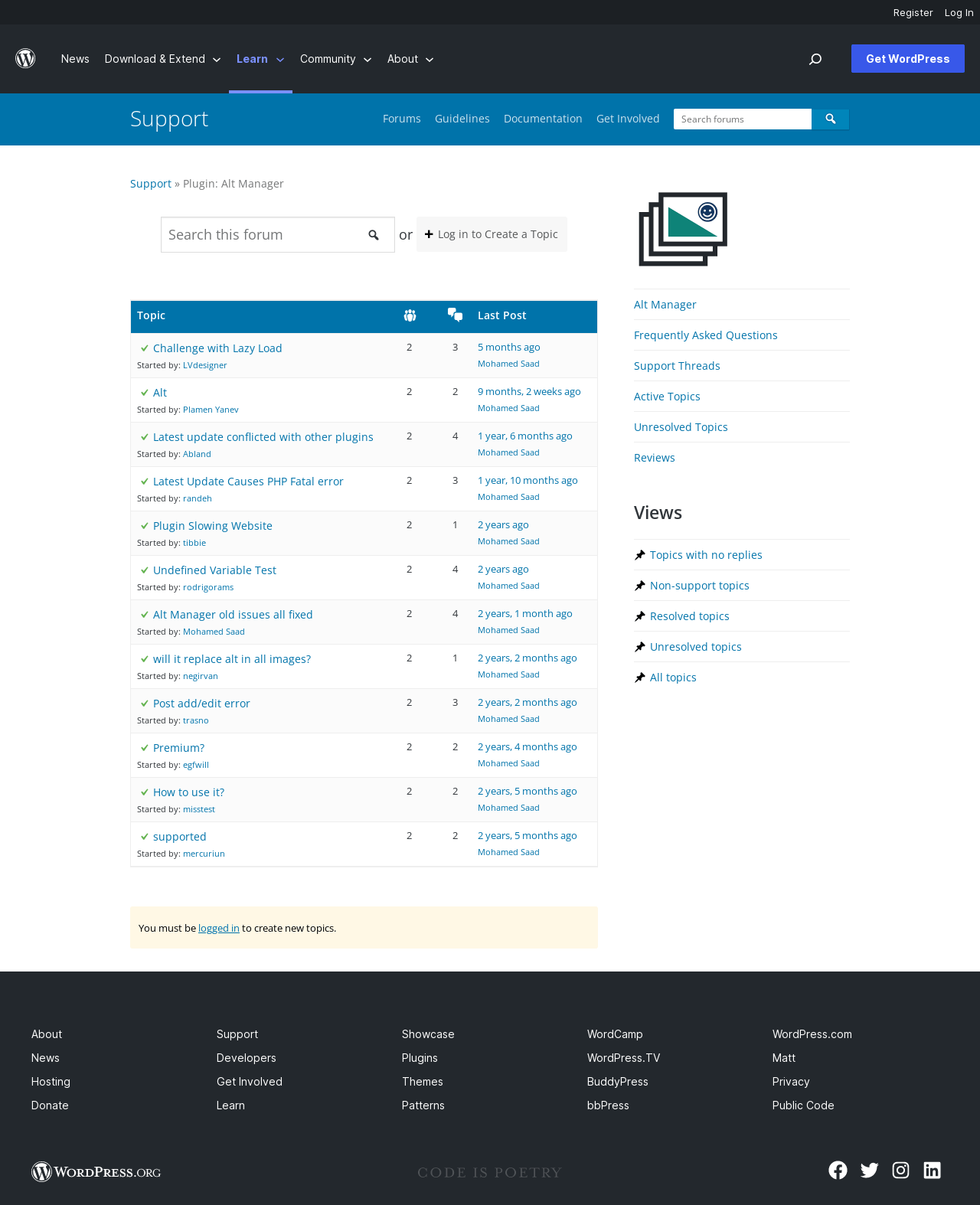Click the voices icon in table header

tap(410, 315)
